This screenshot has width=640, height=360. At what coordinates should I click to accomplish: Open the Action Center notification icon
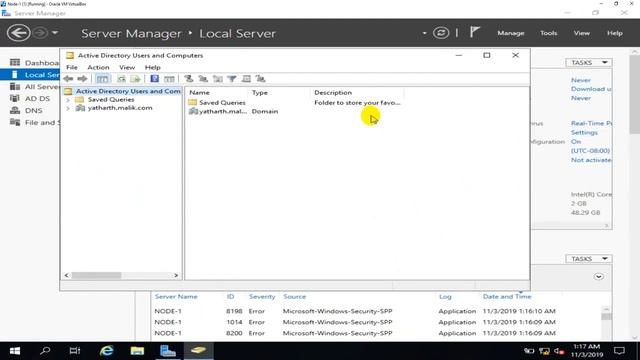click(620, 351)
